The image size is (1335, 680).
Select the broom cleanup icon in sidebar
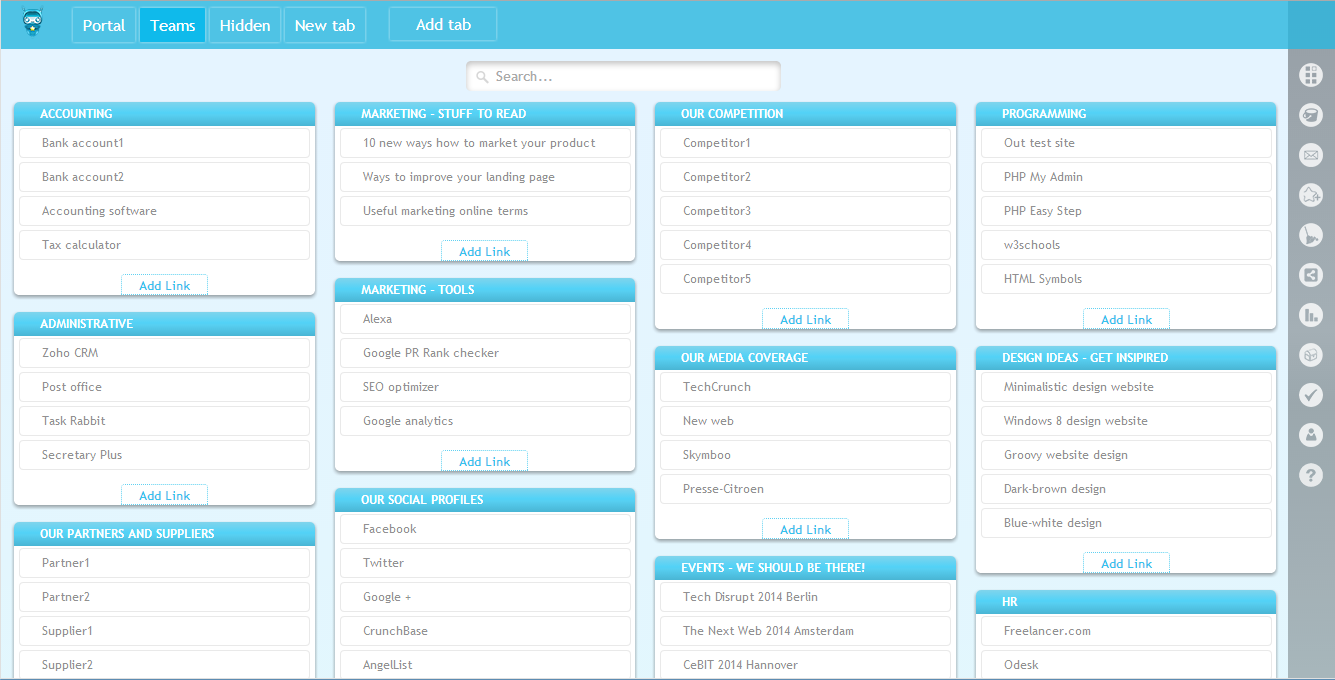[1310, 235]
